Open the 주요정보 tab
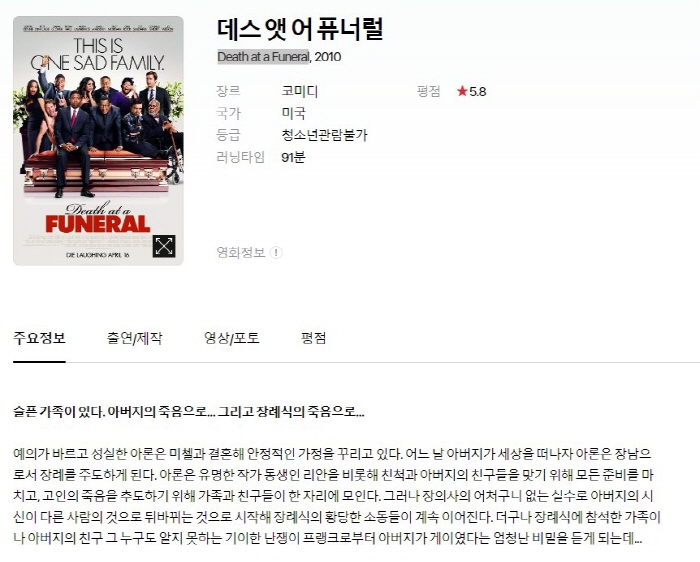 [x=39, y=338]
